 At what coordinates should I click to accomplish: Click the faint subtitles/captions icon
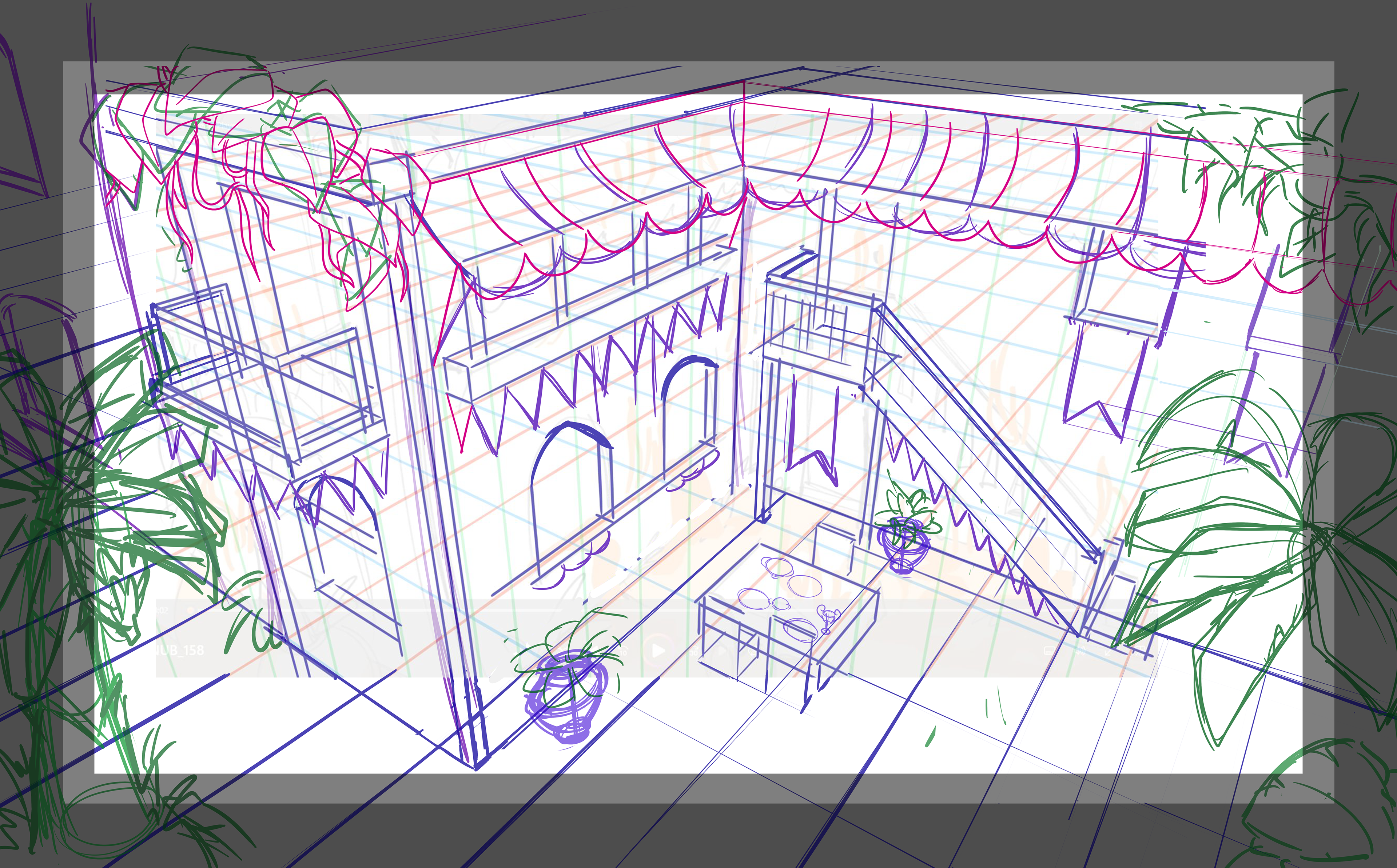tap(1050, 651)
